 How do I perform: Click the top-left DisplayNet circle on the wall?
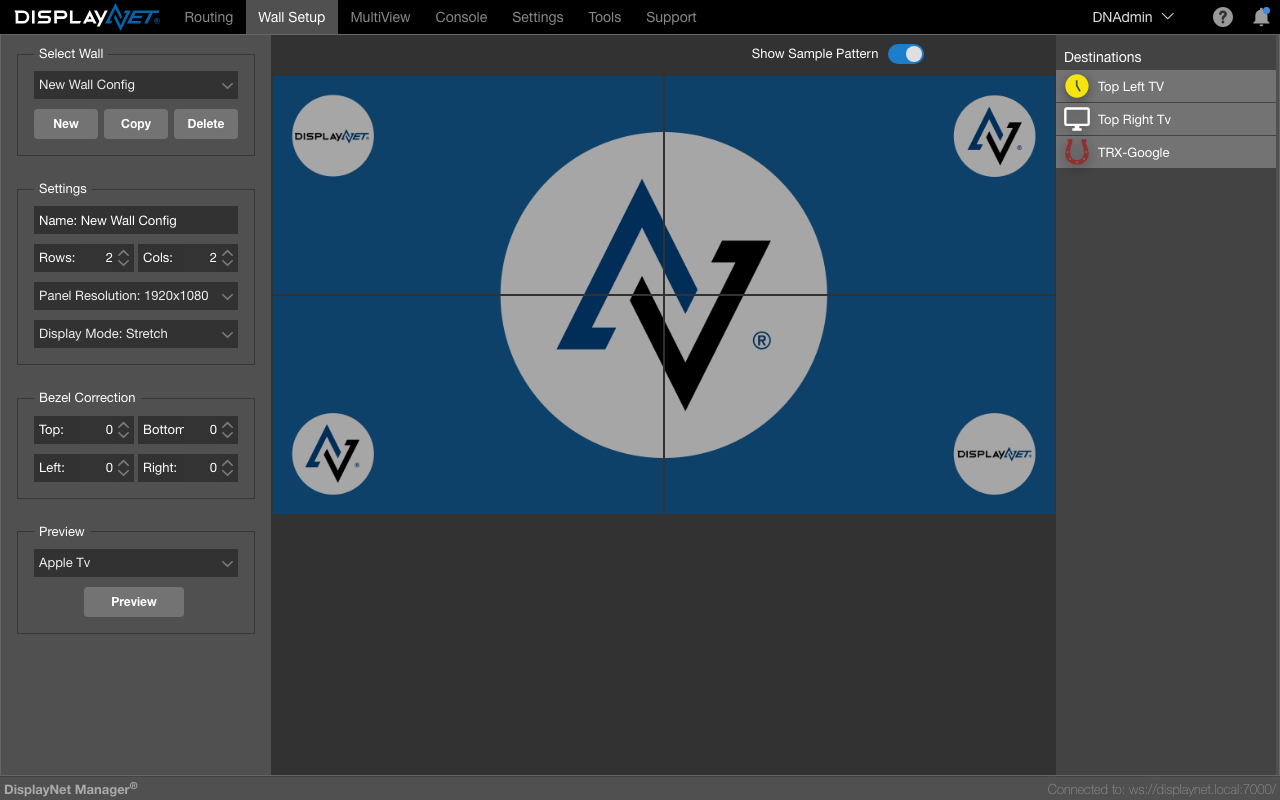[x=333, y=136]
